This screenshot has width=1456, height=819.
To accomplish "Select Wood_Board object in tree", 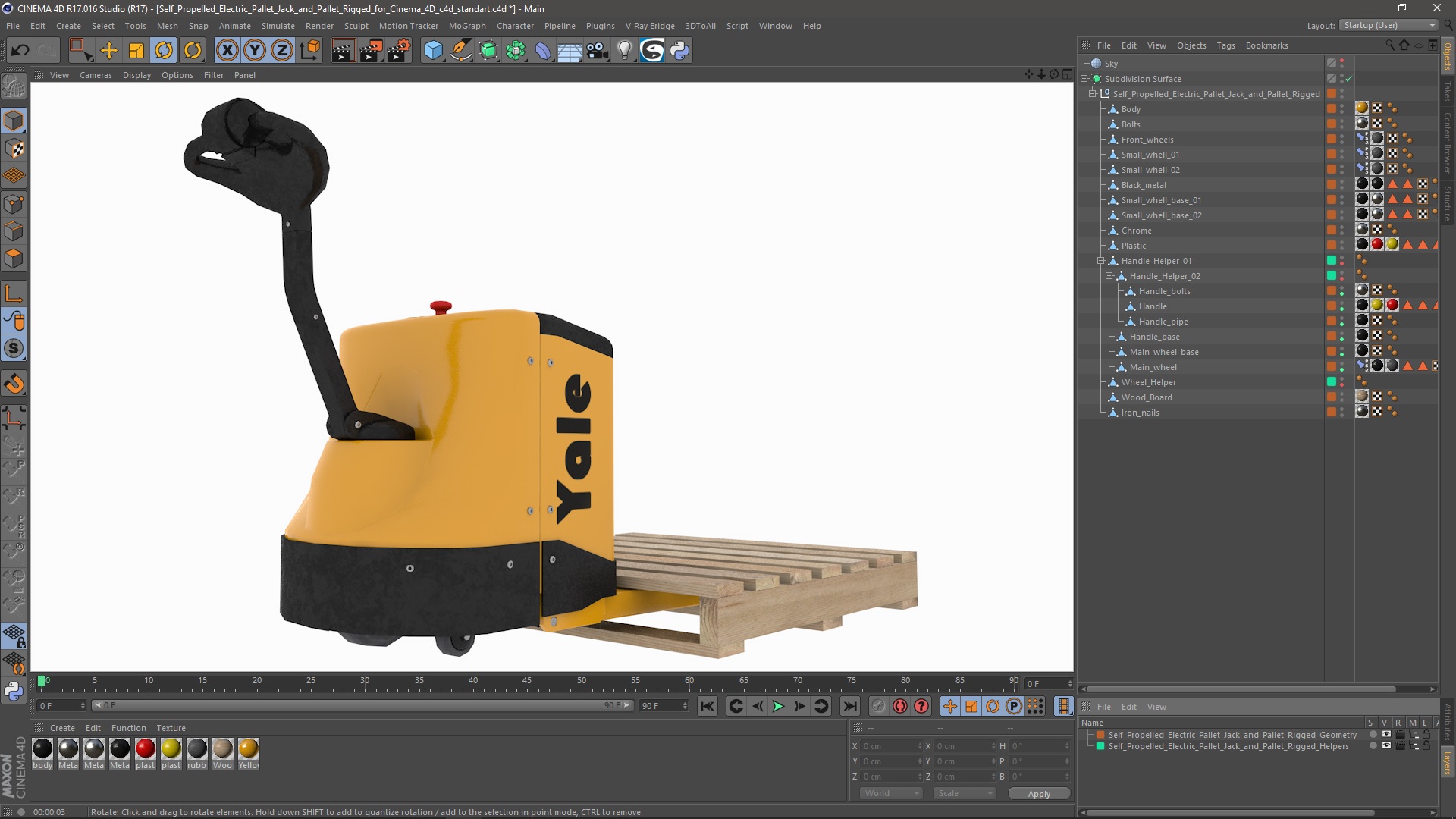I will coord(1147,397).
